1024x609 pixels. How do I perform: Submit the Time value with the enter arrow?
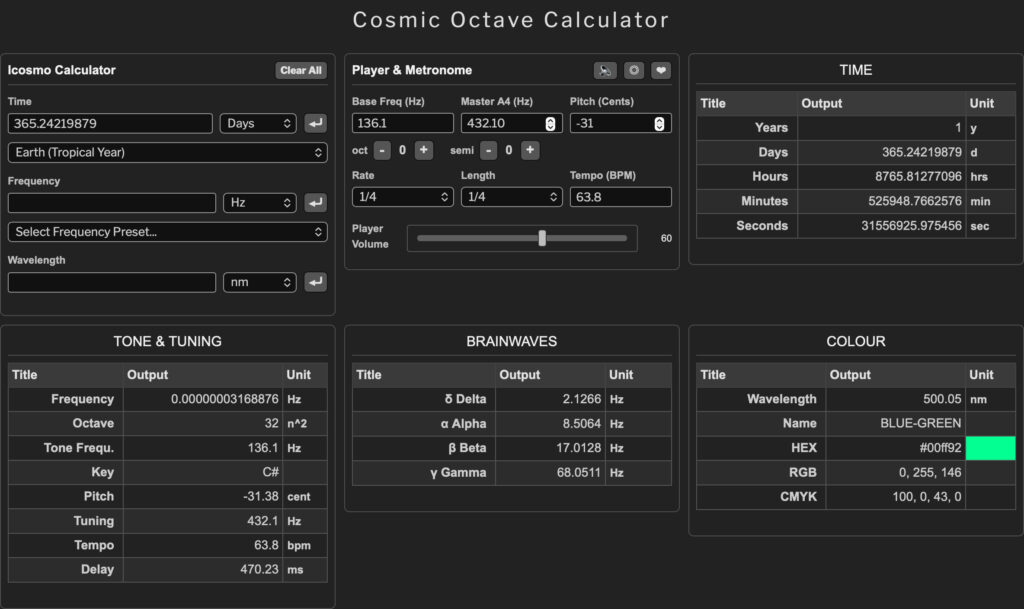pyautogui.click(x=315, y=123)
